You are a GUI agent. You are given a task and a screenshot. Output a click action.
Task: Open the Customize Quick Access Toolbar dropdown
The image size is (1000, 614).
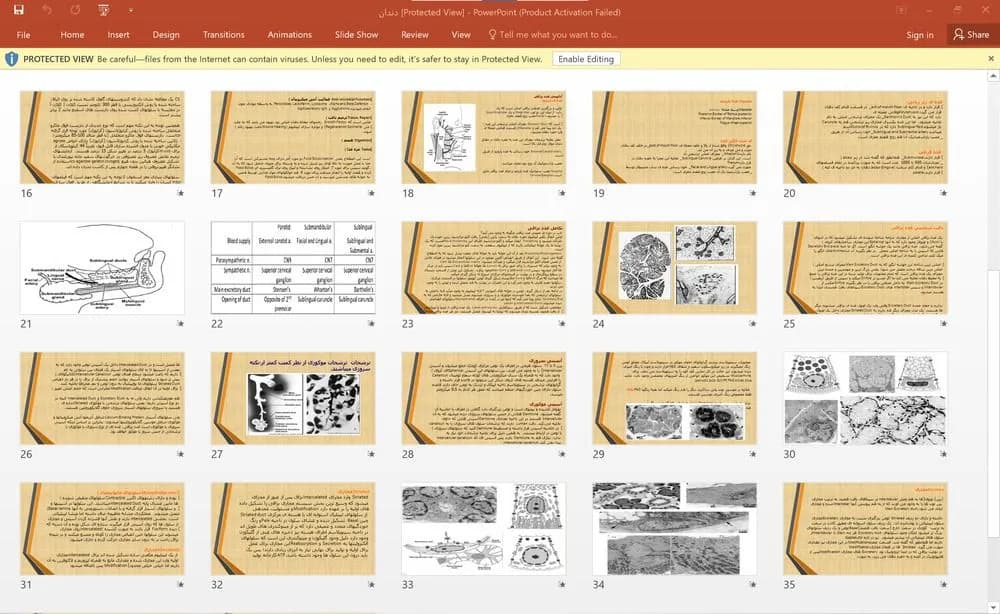coord(131,10)
